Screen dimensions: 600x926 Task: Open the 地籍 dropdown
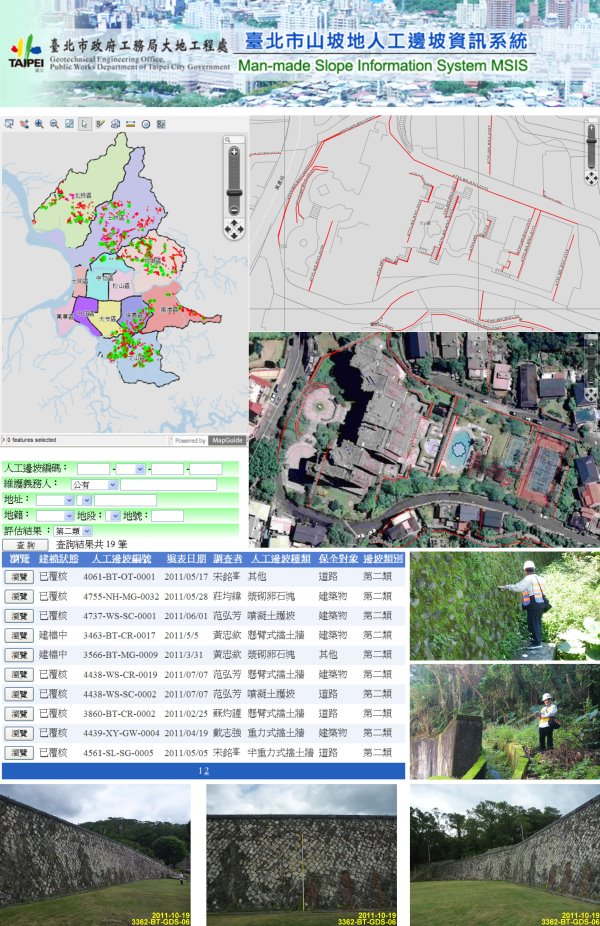pyautogui.click(x=55, y=516)
